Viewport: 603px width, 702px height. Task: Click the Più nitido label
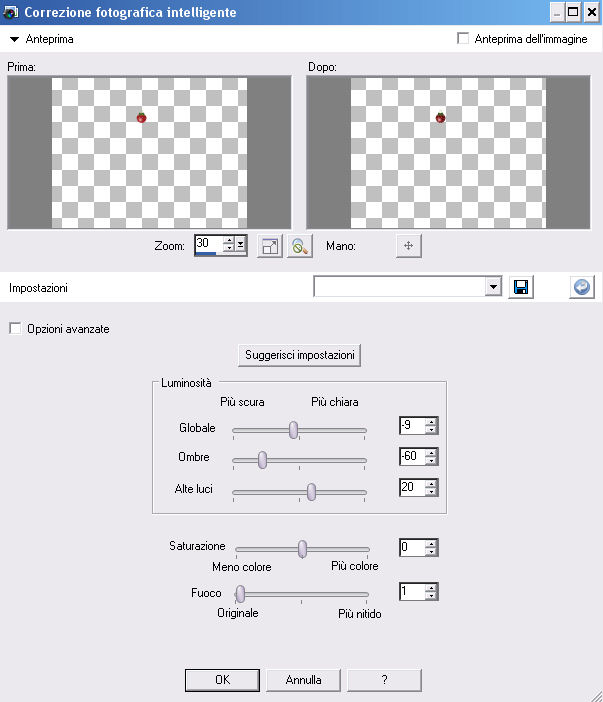coord(359,613)
